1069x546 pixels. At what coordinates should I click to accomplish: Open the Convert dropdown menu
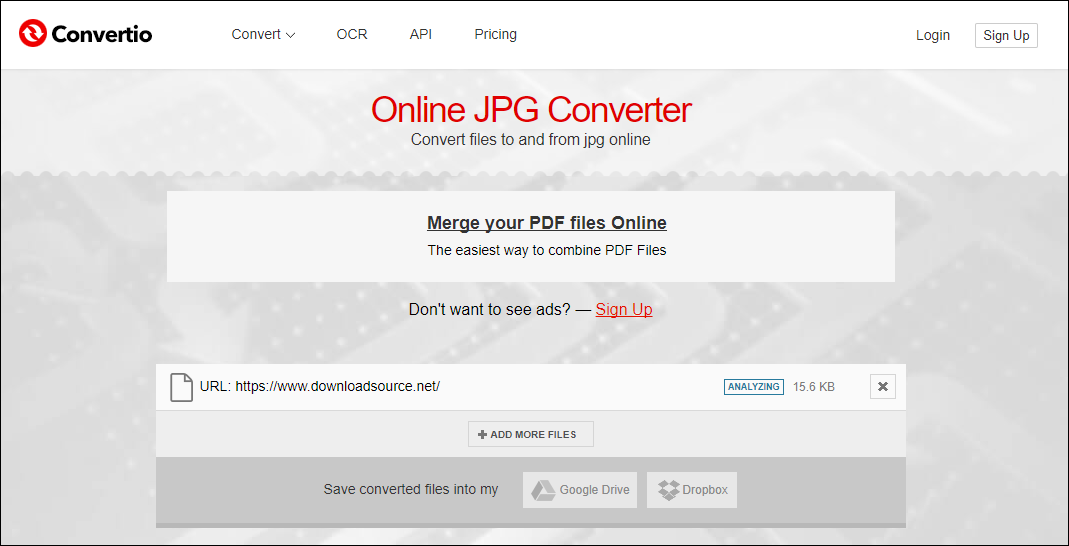point(263,35)
